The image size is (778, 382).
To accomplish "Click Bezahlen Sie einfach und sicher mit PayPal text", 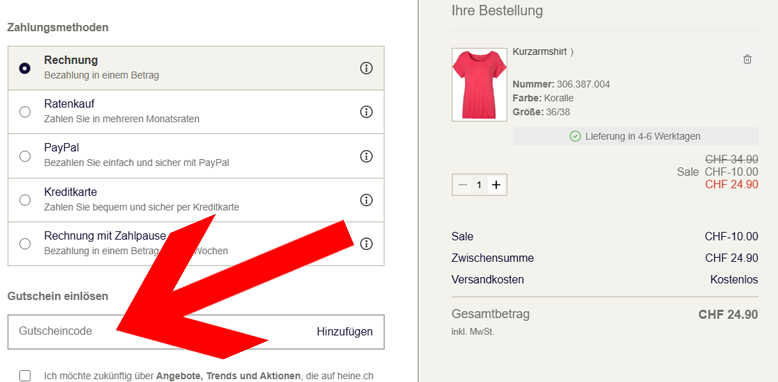I will coord(136,163).
